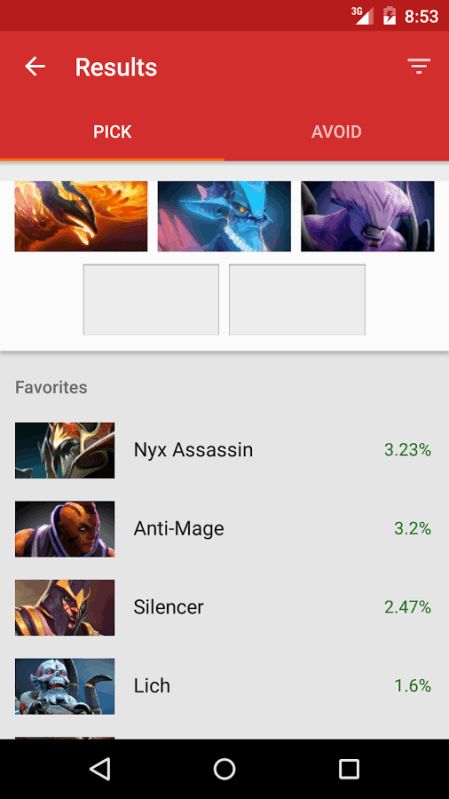Viewport: 449px width, 799px height.
Task: Open the filter icon in header
Action: [419, 67]
